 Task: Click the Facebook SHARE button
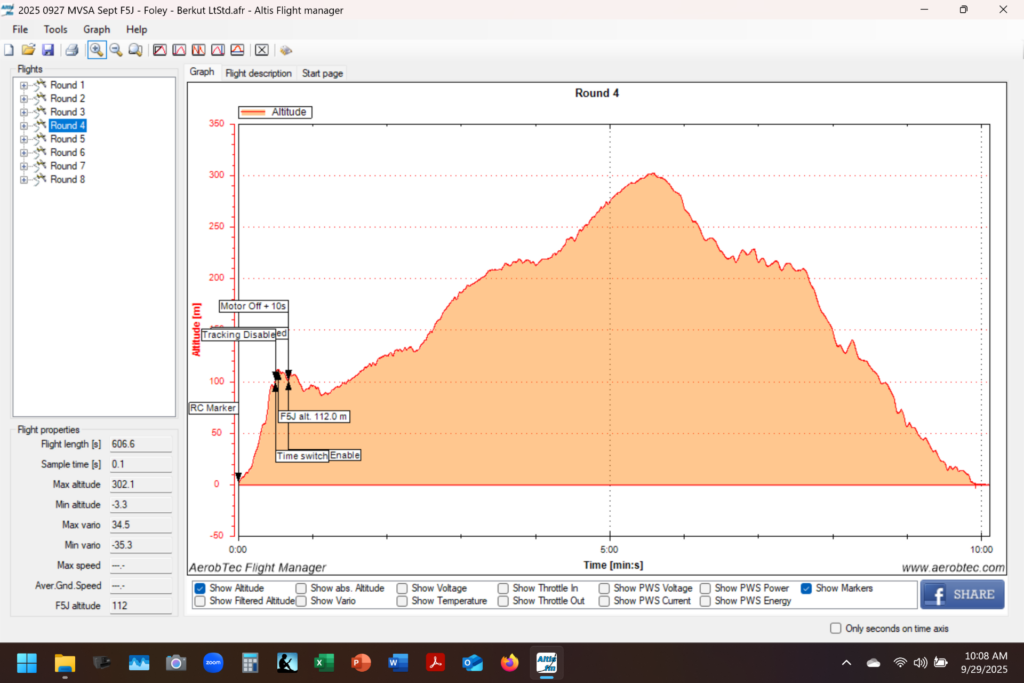962,594
